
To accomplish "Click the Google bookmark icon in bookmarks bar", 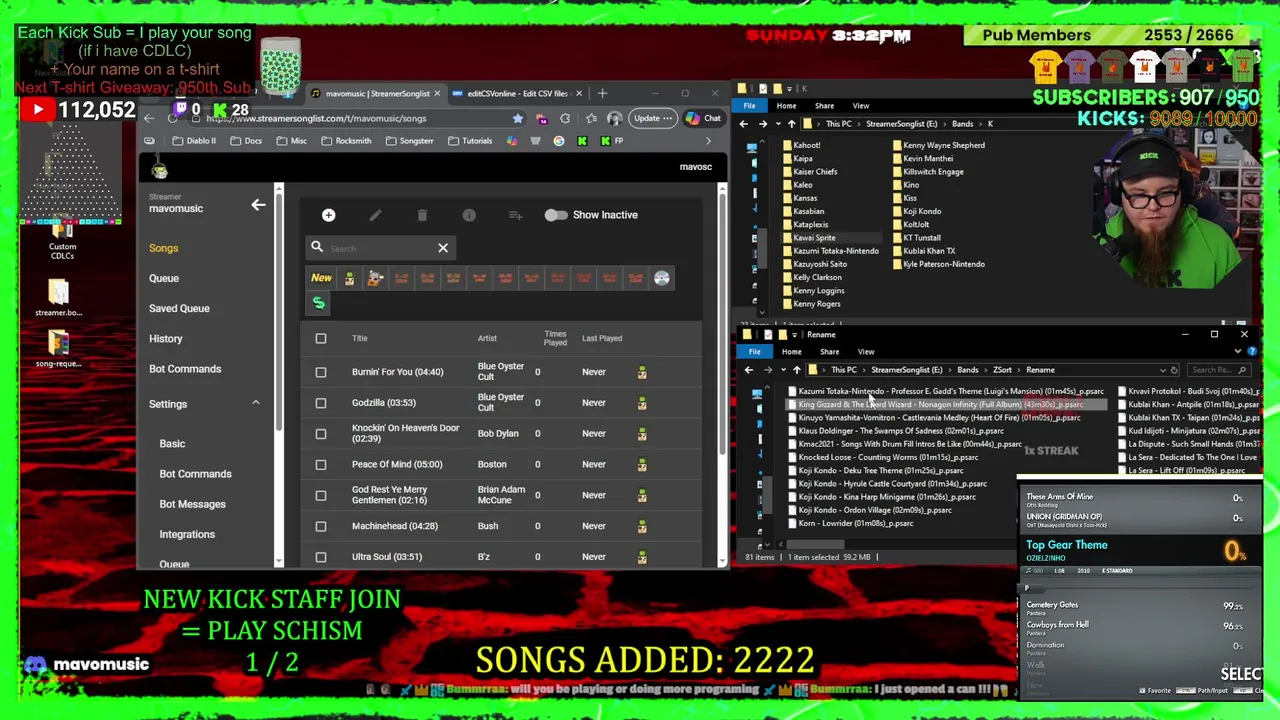I will coord(559,141).
